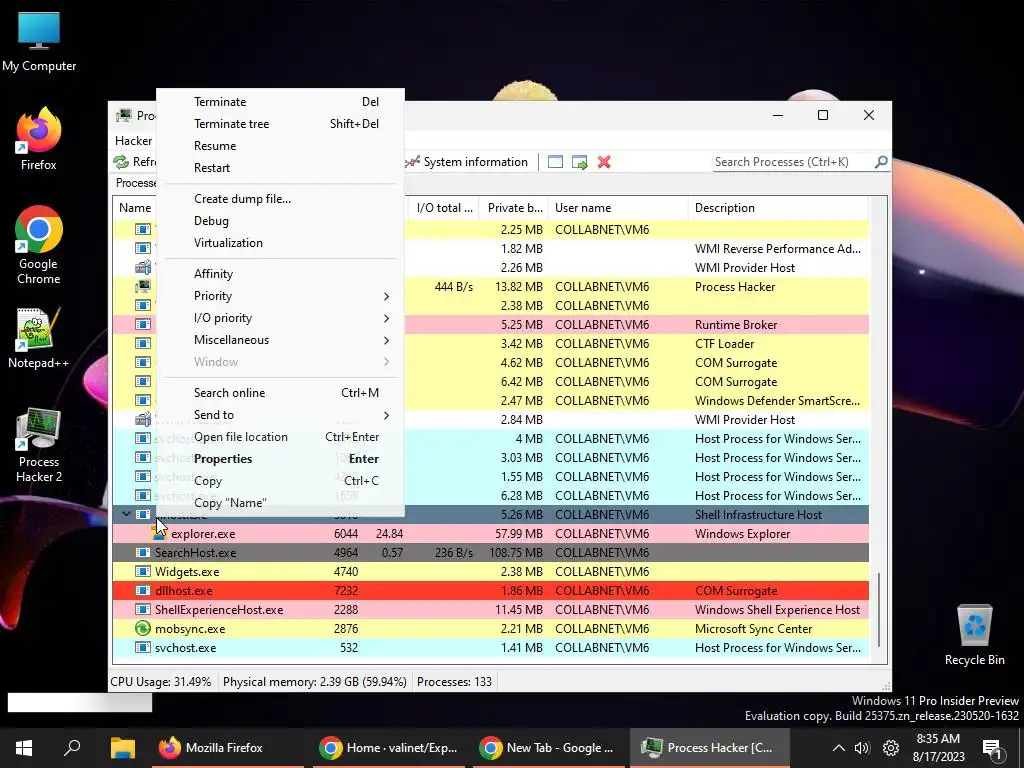Viewport: 1024px width, 768px height.
Task: Click the Process Hacker description cell
Action: click(x=735, y=287)
